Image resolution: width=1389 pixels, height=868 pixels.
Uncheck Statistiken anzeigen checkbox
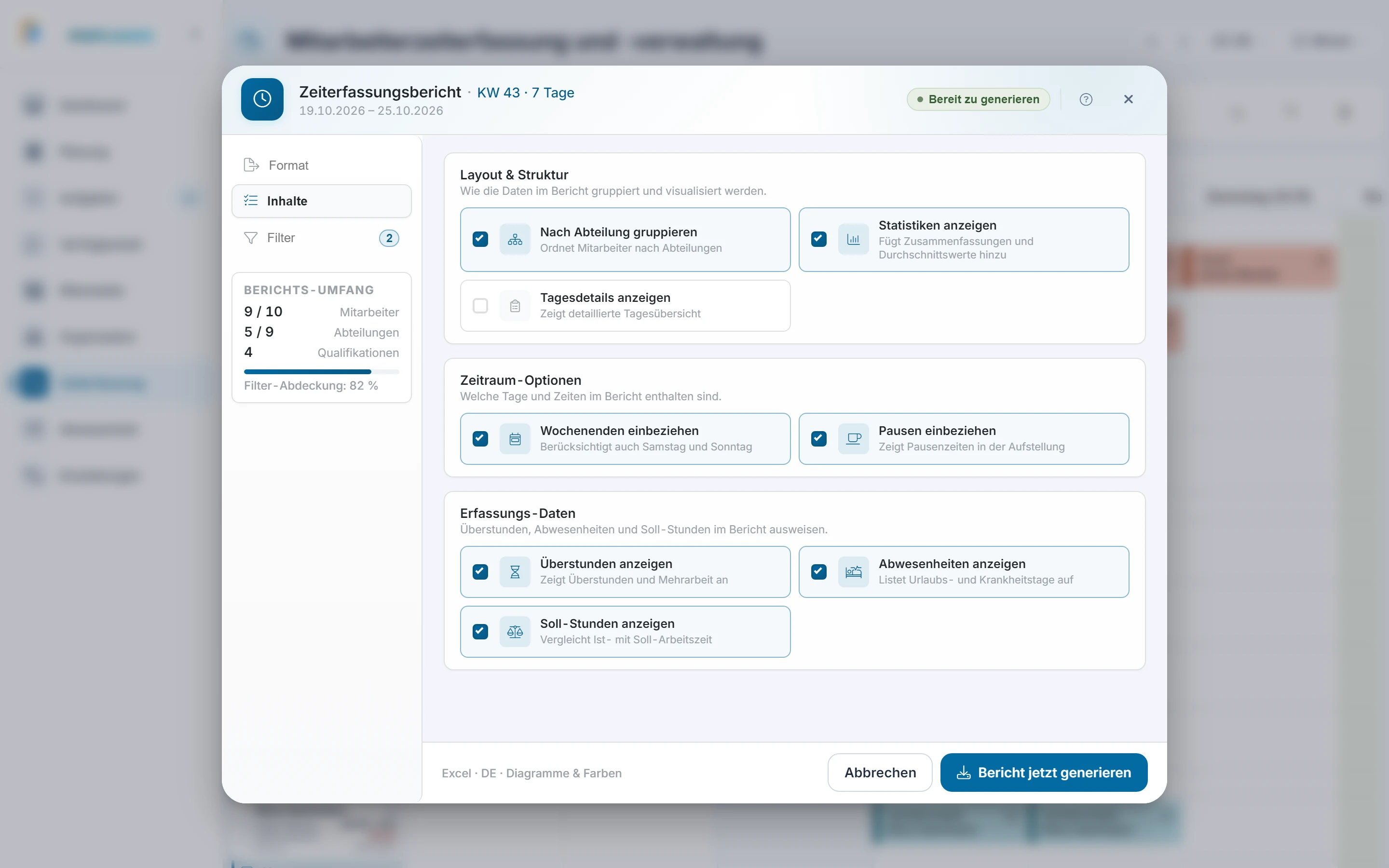tap(818, 239)
